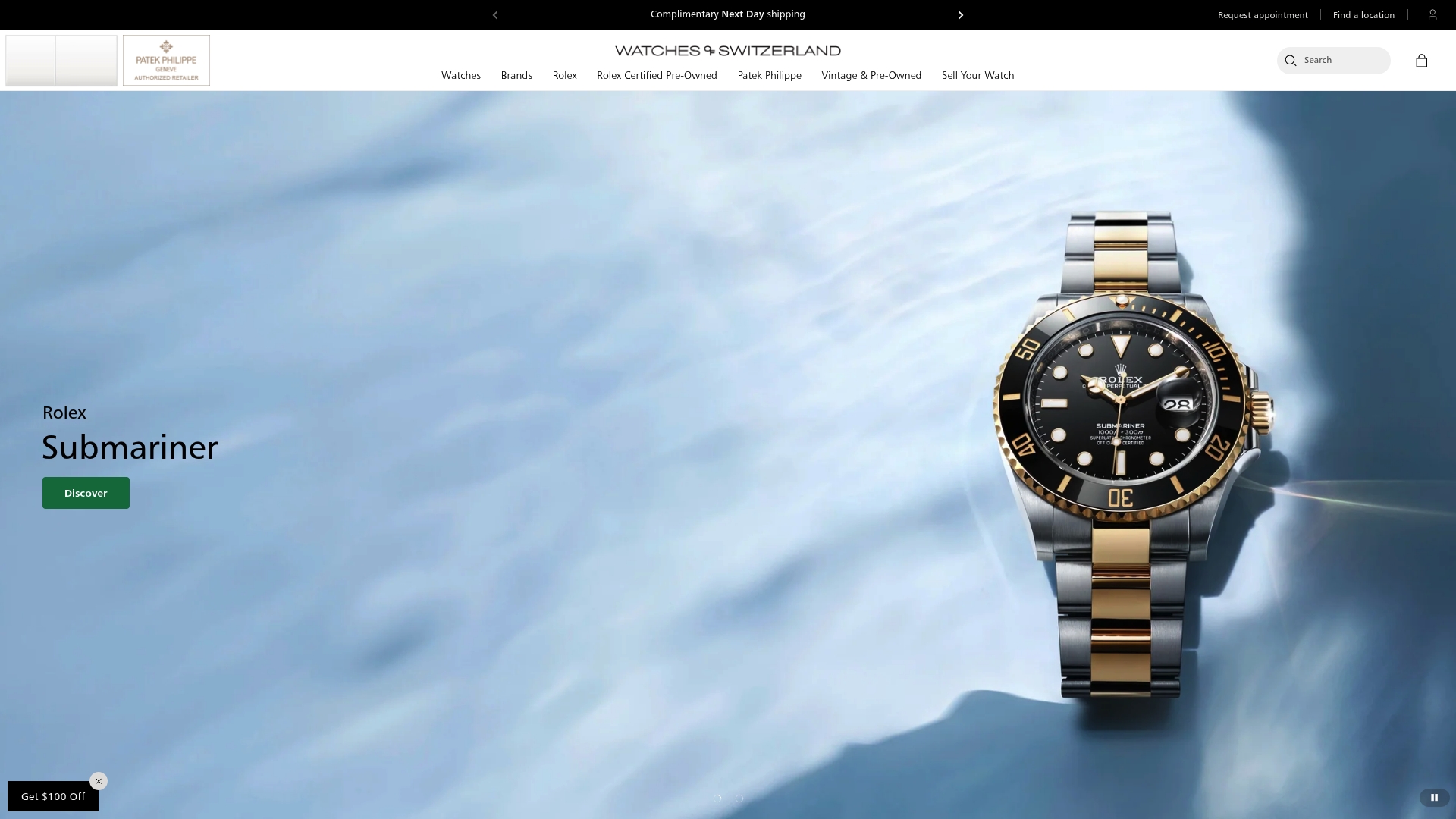Image resolution: width=1456 pixels, height=819 pixels.
Task: Open the Vintage & Pre-Owned menu
Action: [x=871, y=75]
